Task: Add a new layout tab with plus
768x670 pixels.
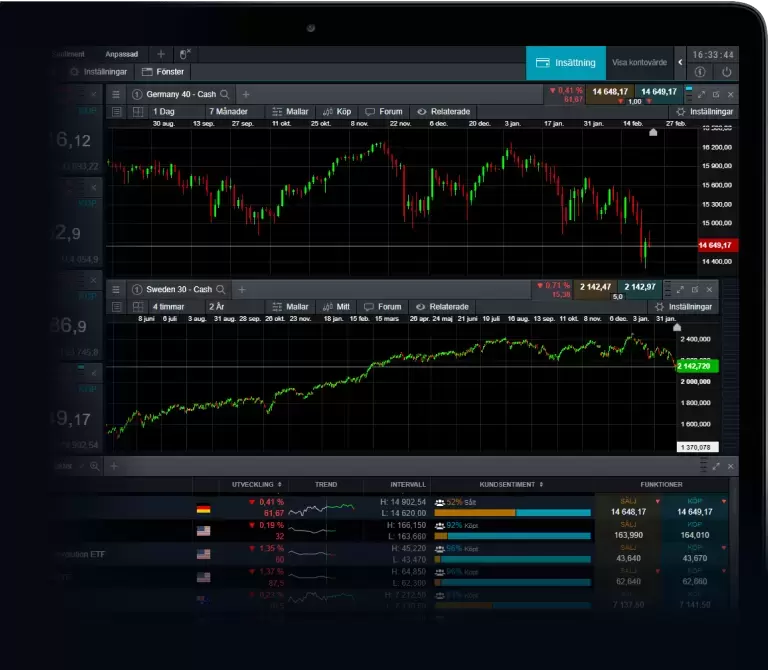Action: click(161, 54)
